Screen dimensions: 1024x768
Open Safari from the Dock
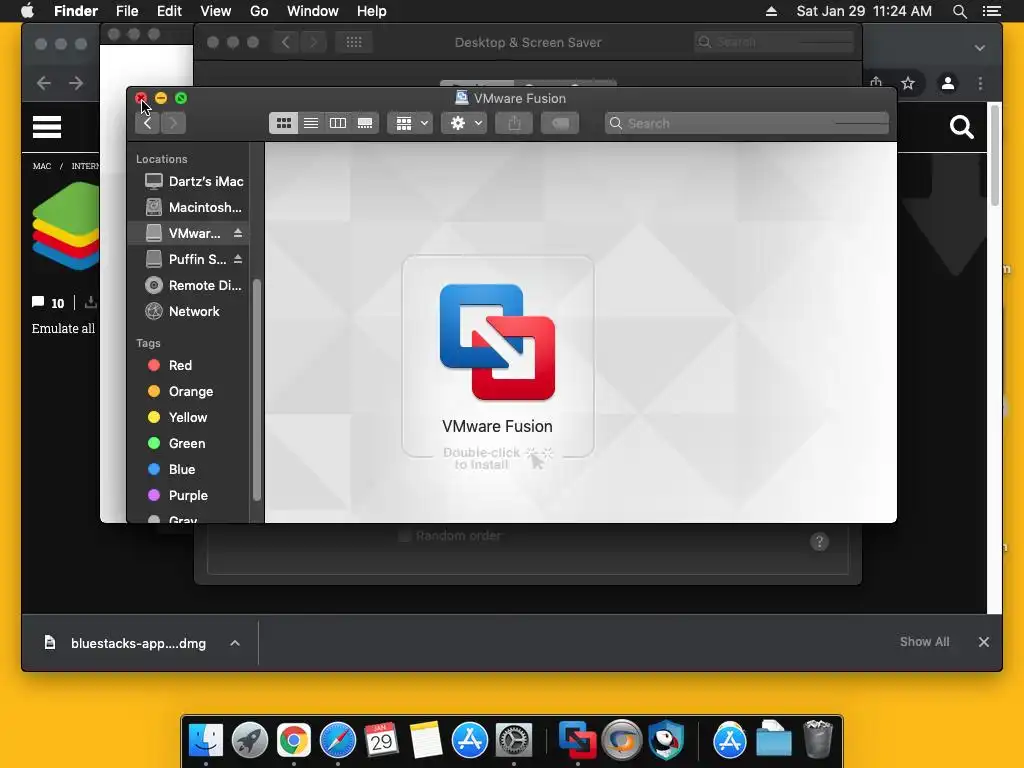point(338,740)
